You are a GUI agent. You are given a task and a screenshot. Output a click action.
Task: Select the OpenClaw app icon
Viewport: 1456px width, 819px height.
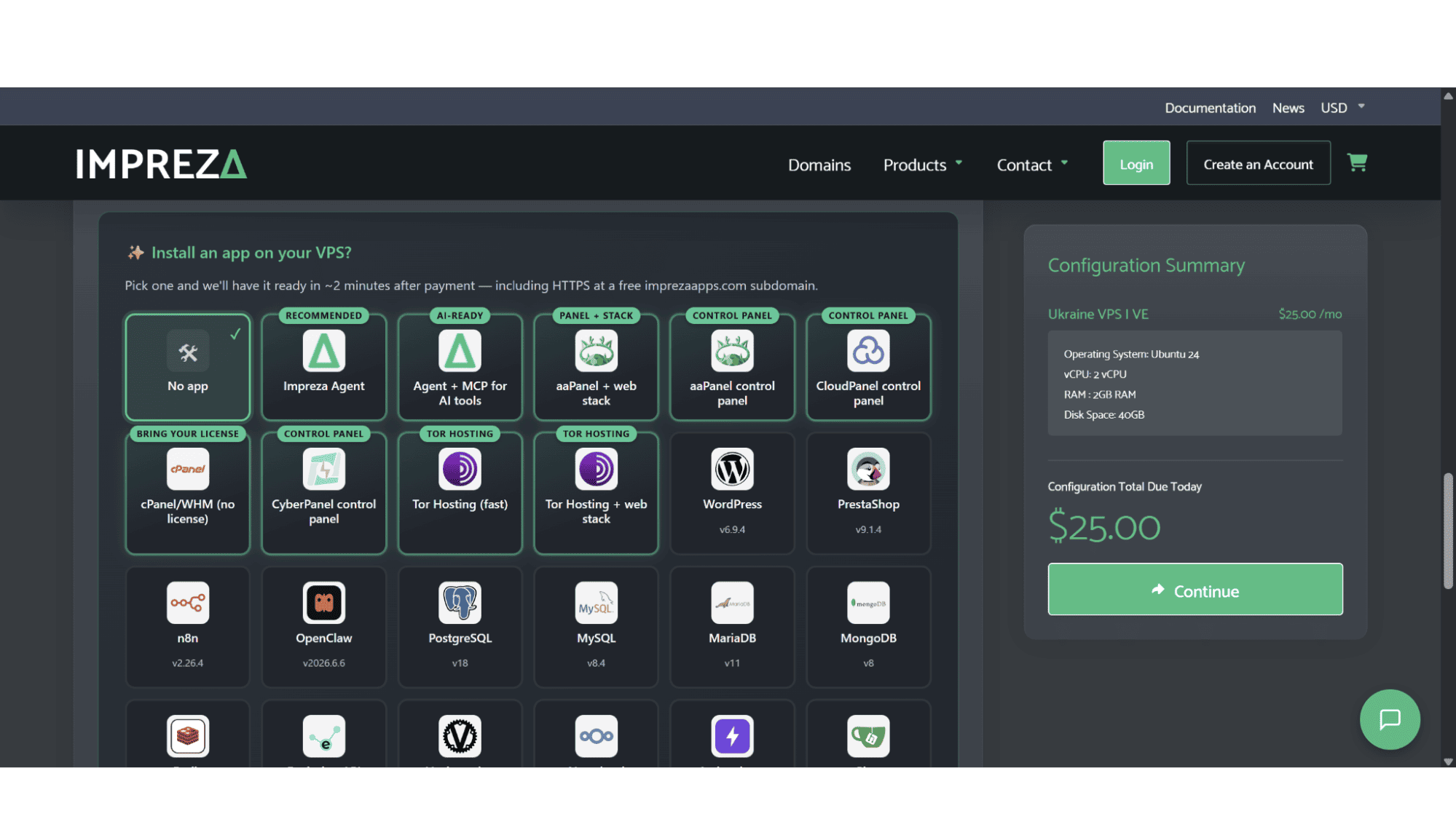[x=324, y=603]
